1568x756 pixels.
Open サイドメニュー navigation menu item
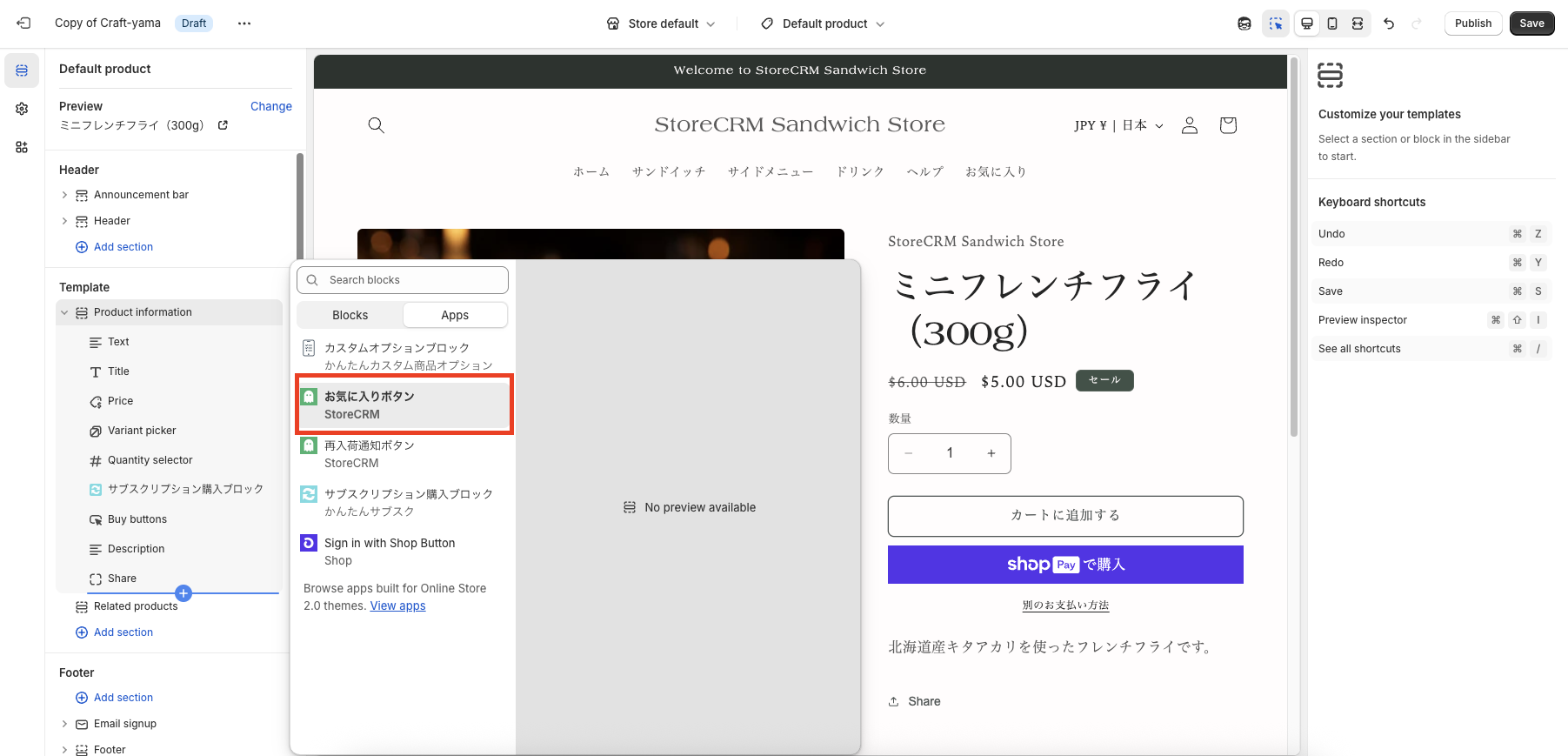[x=771, y=172]
